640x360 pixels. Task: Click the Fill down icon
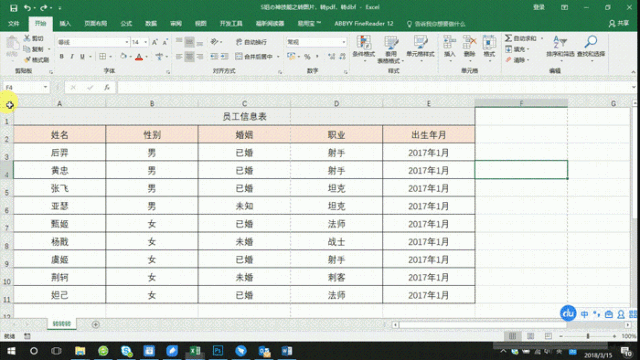click(x=508, y=49)
